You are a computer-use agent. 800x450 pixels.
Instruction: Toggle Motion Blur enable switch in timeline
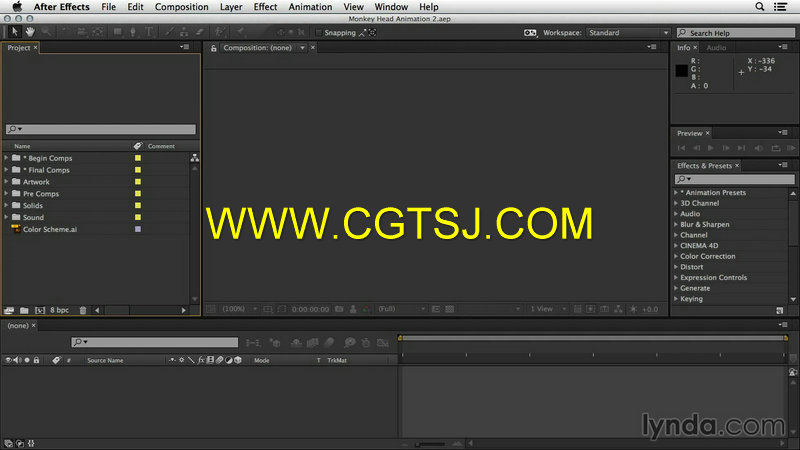click(330, 343)
